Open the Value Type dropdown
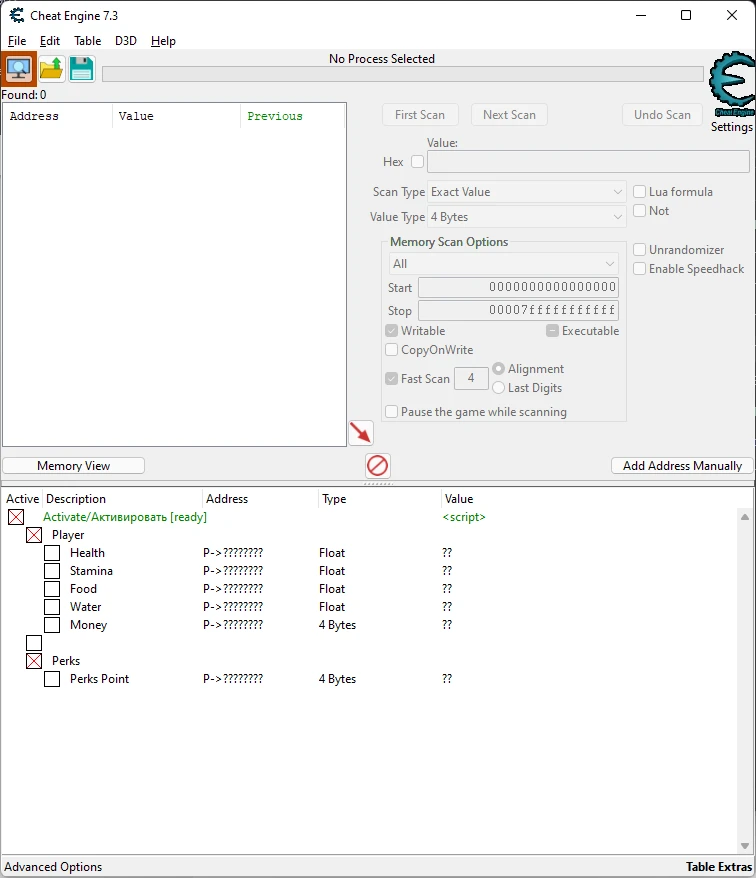This screenshot has width=756, height=878. click(526, 217)
